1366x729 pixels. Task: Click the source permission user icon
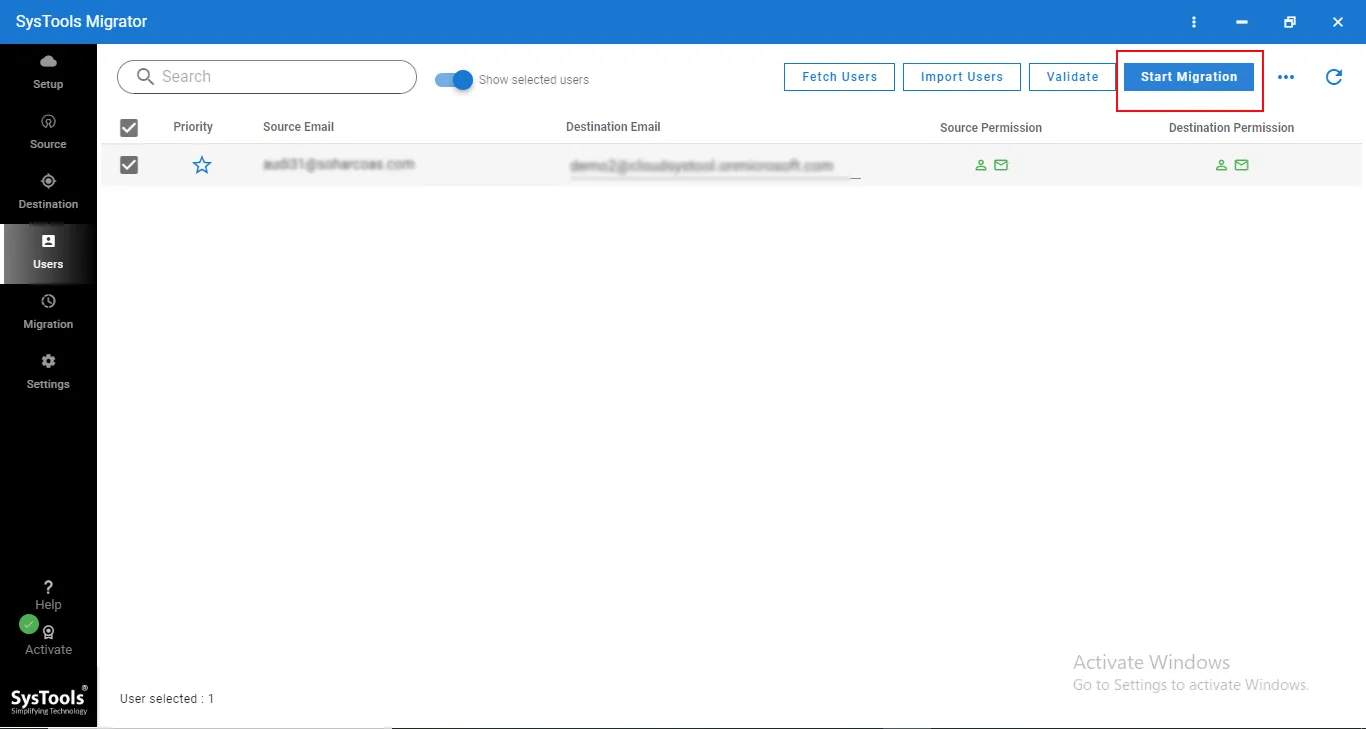981,165
